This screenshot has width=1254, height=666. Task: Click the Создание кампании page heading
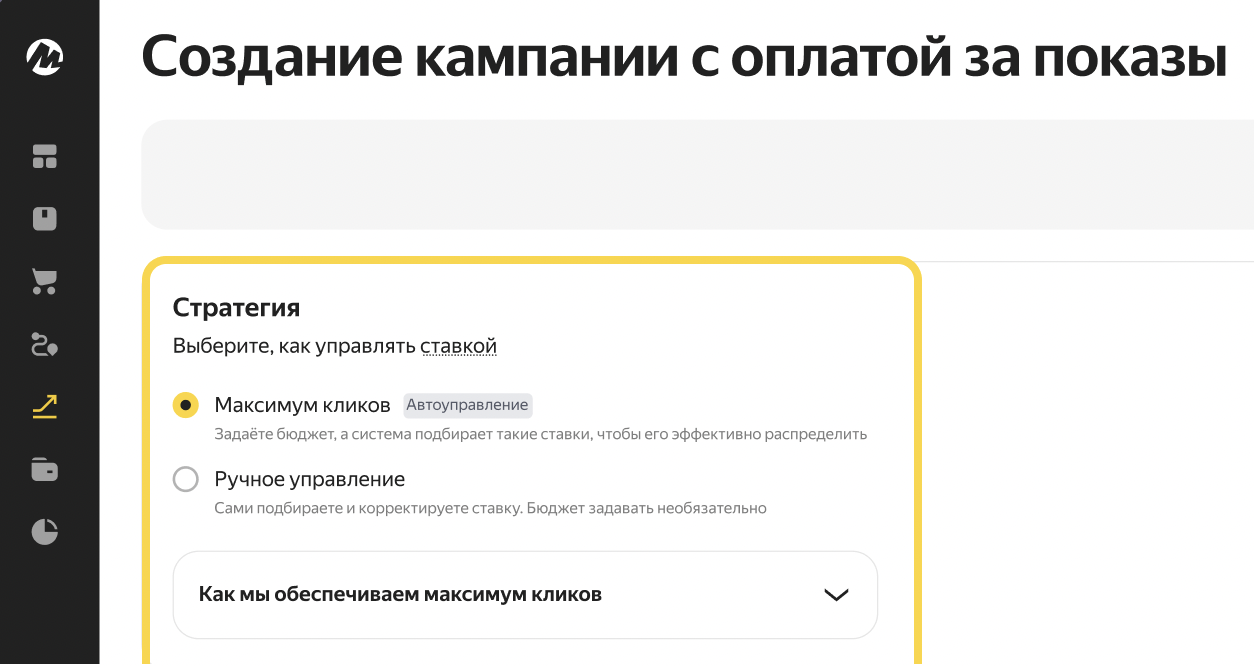[685, 57]
